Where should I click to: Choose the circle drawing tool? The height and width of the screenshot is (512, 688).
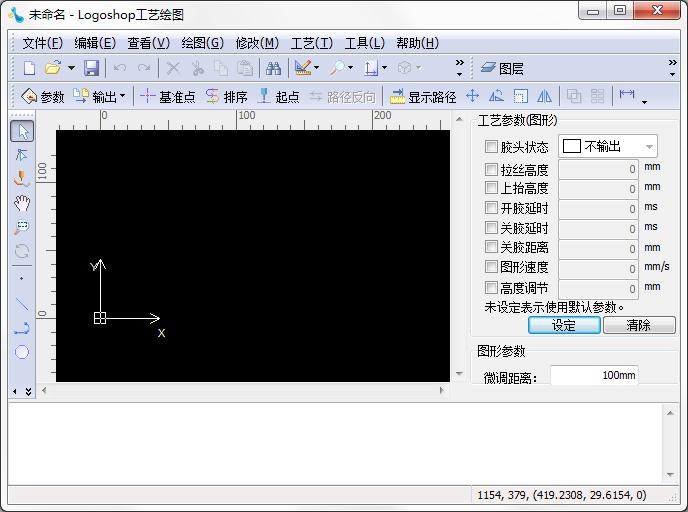point(22,352)
